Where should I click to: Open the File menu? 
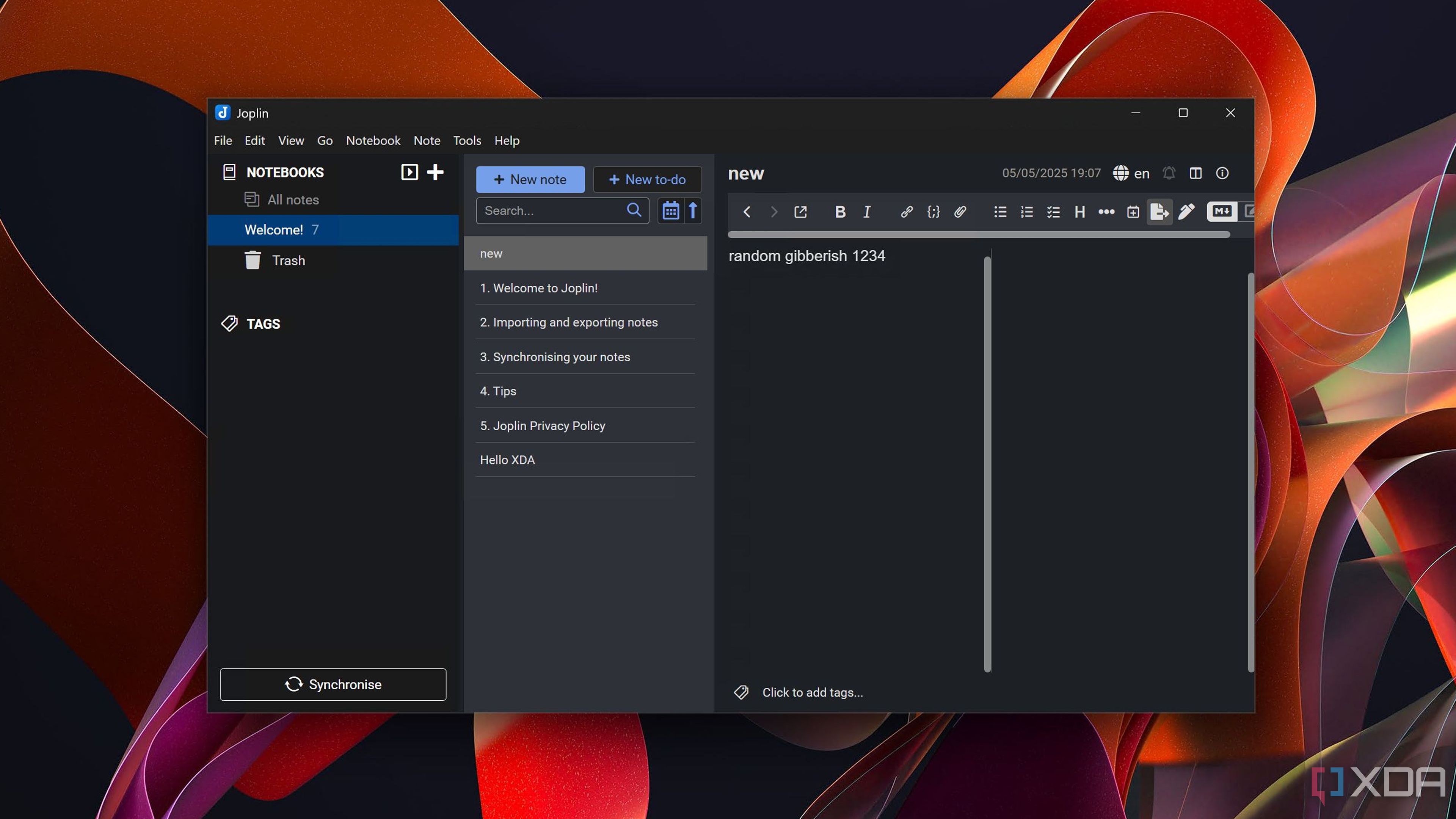point(223,140)
